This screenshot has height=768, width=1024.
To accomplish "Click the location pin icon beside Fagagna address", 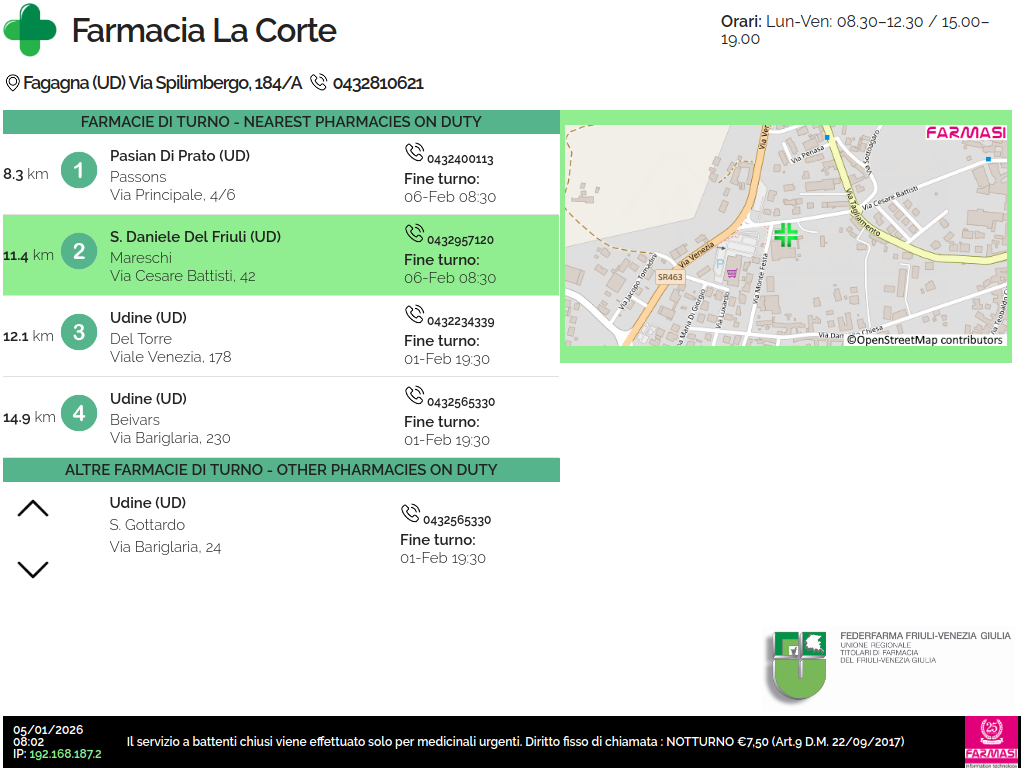I will 13,83.
